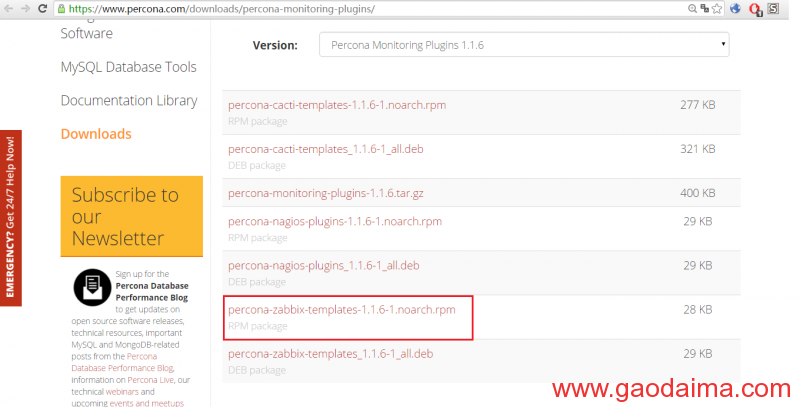Download percona-cacti-templates-1.1.6-1.noarch.rpm
The image size is (800, 407).
[337, 105]
